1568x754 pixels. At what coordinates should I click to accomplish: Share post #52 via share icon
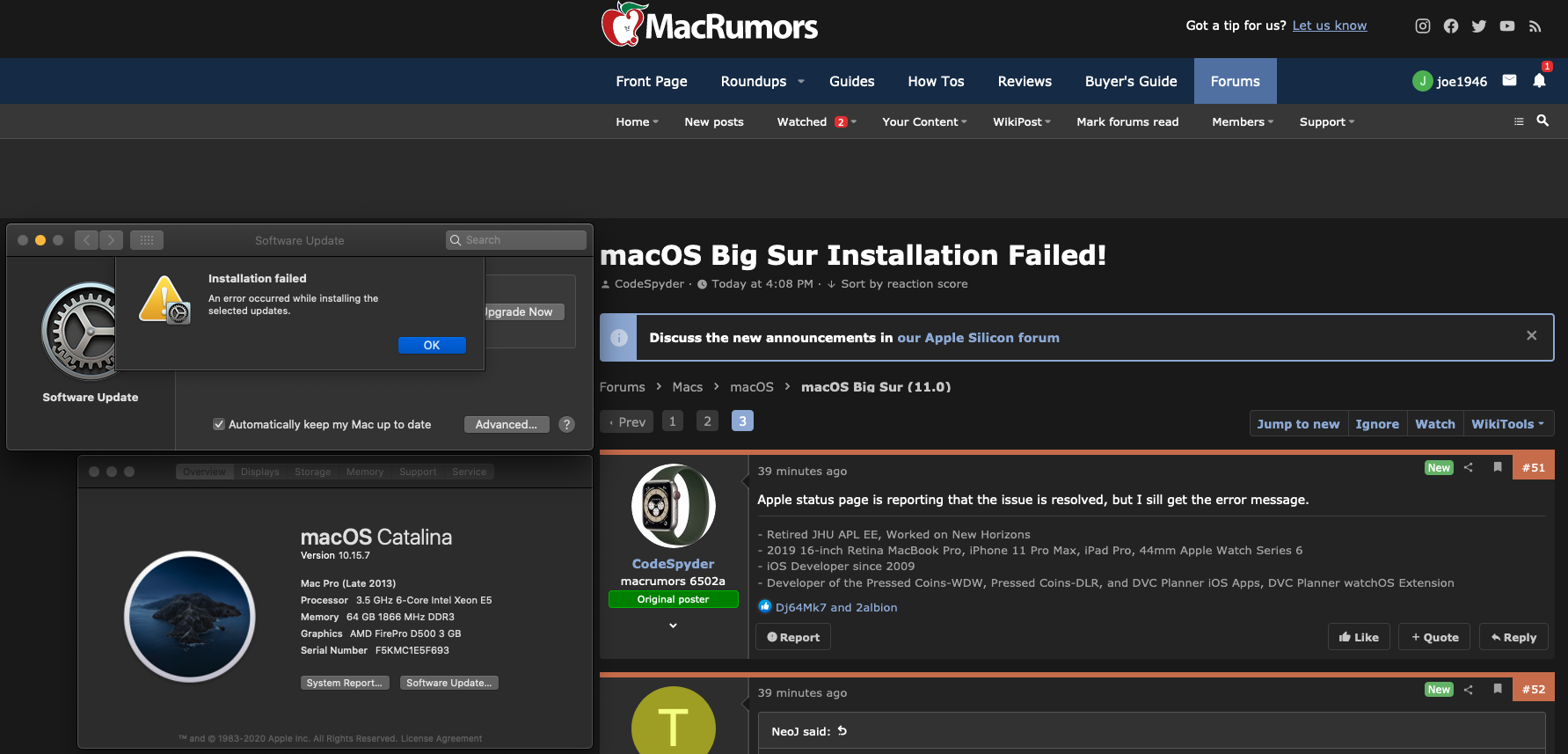pos(1468,689)
